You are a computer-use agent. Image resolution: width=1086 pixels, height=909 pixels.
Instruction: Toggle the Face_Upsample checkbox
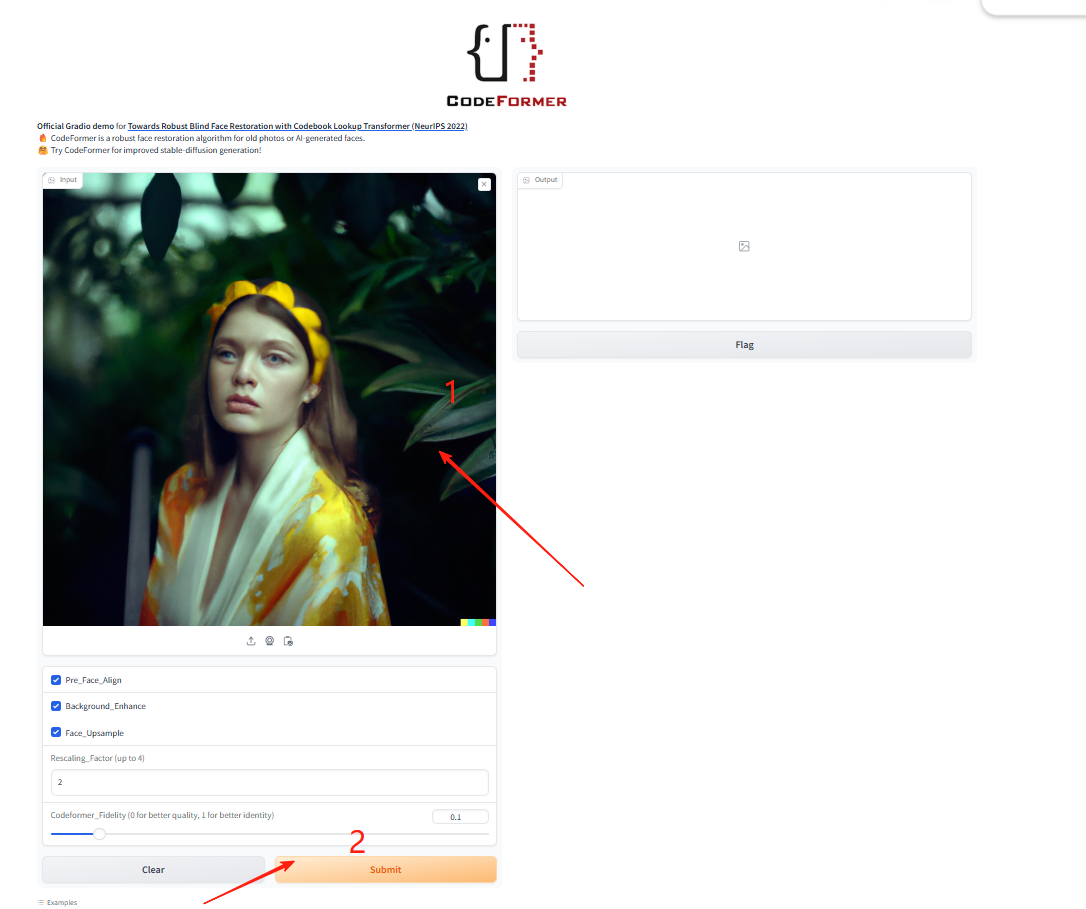[56, 732]
